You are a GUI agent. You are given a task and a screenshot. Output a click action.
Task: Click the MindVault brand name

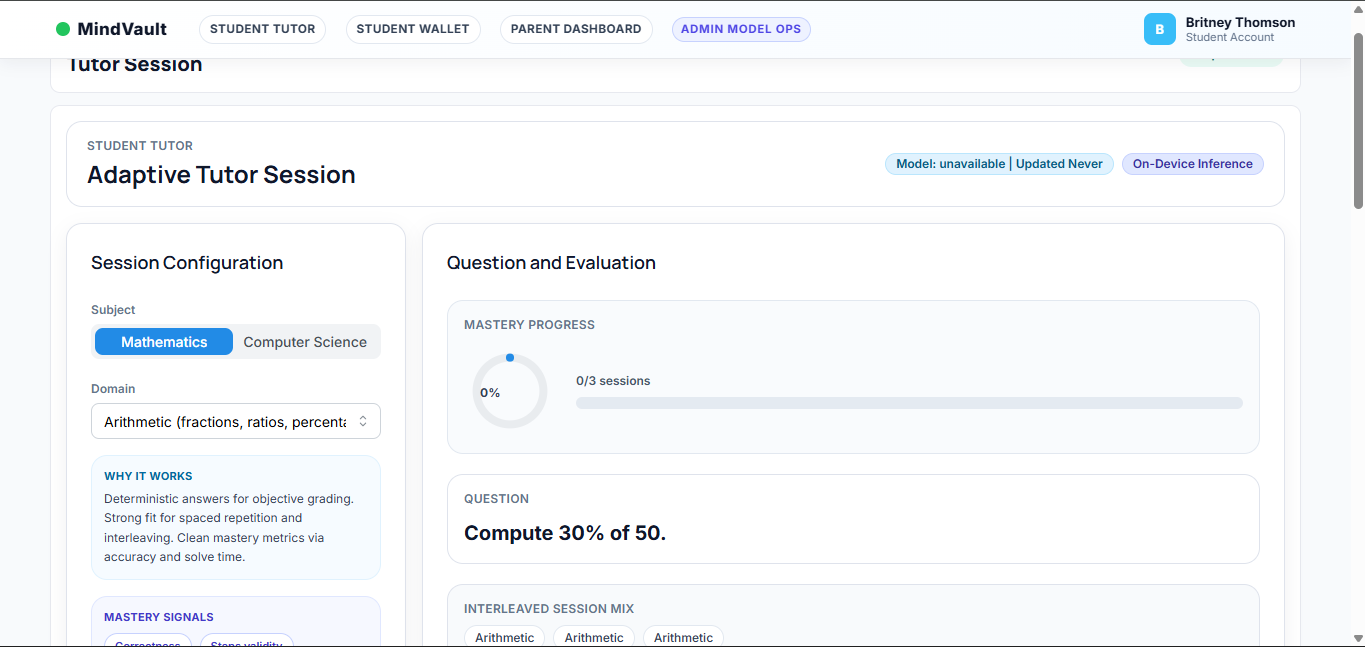click(x=122, y=29)
